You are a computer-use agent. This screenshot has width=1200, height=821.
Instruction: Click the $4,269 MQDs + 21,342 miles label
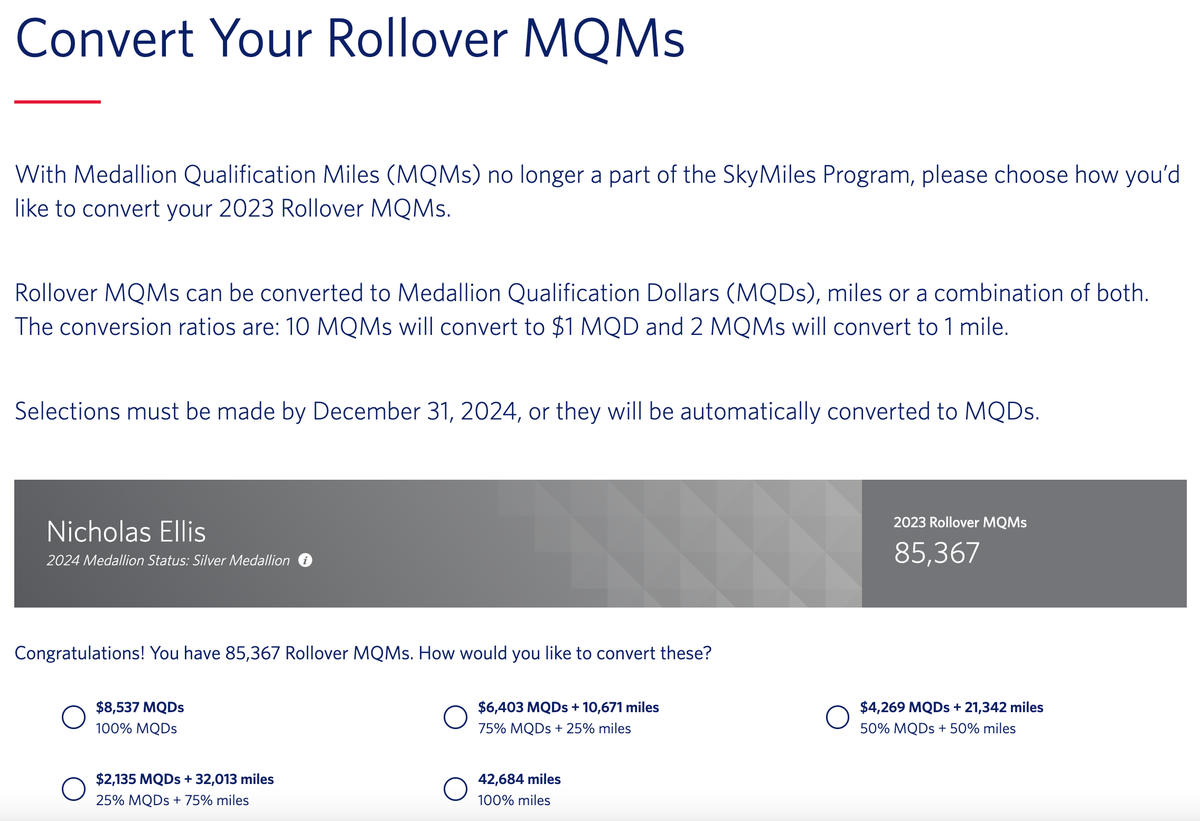pos(951,706)
